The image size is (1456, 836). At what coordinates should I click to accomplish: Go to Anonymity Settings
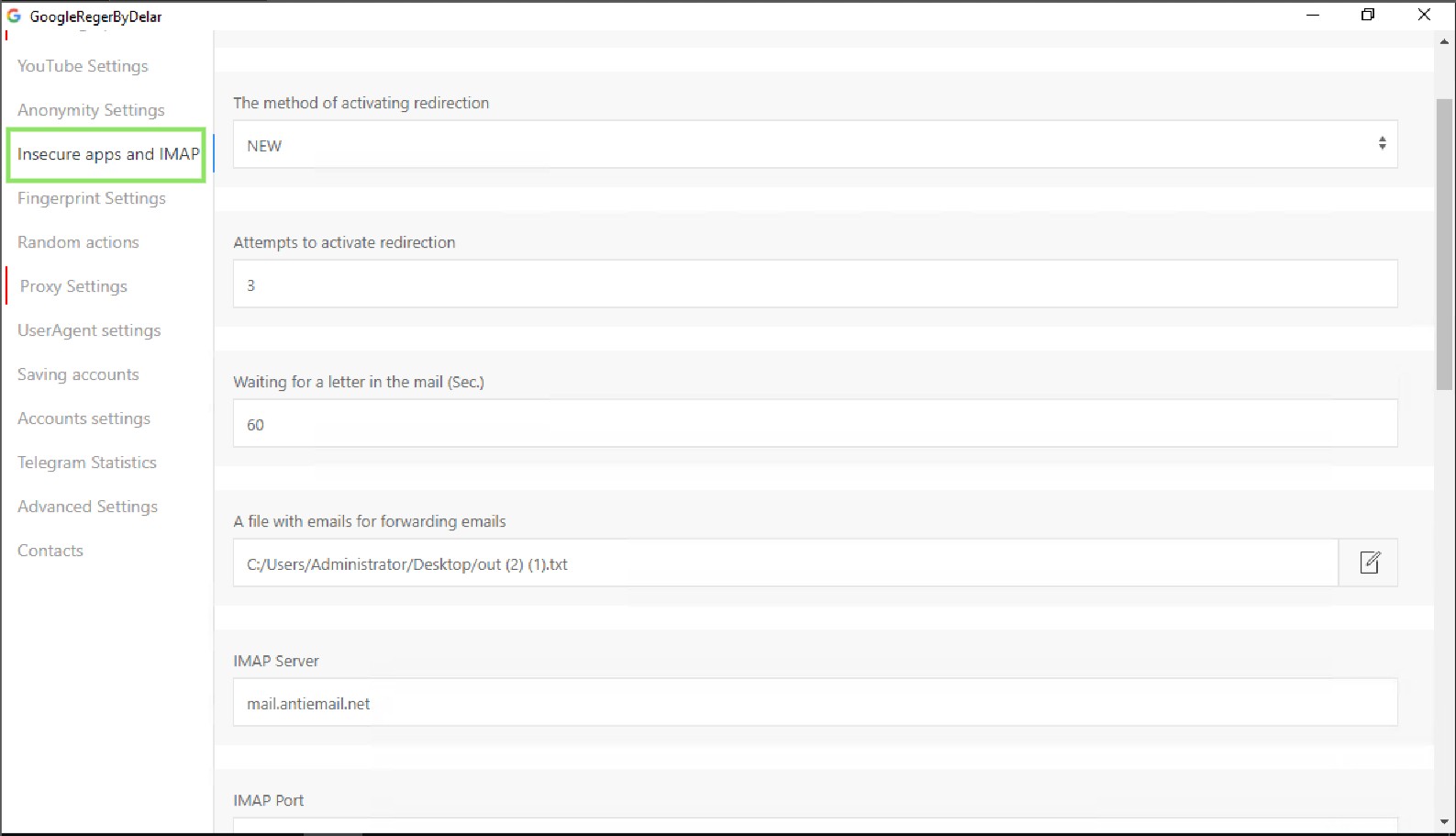pos(91,110)
